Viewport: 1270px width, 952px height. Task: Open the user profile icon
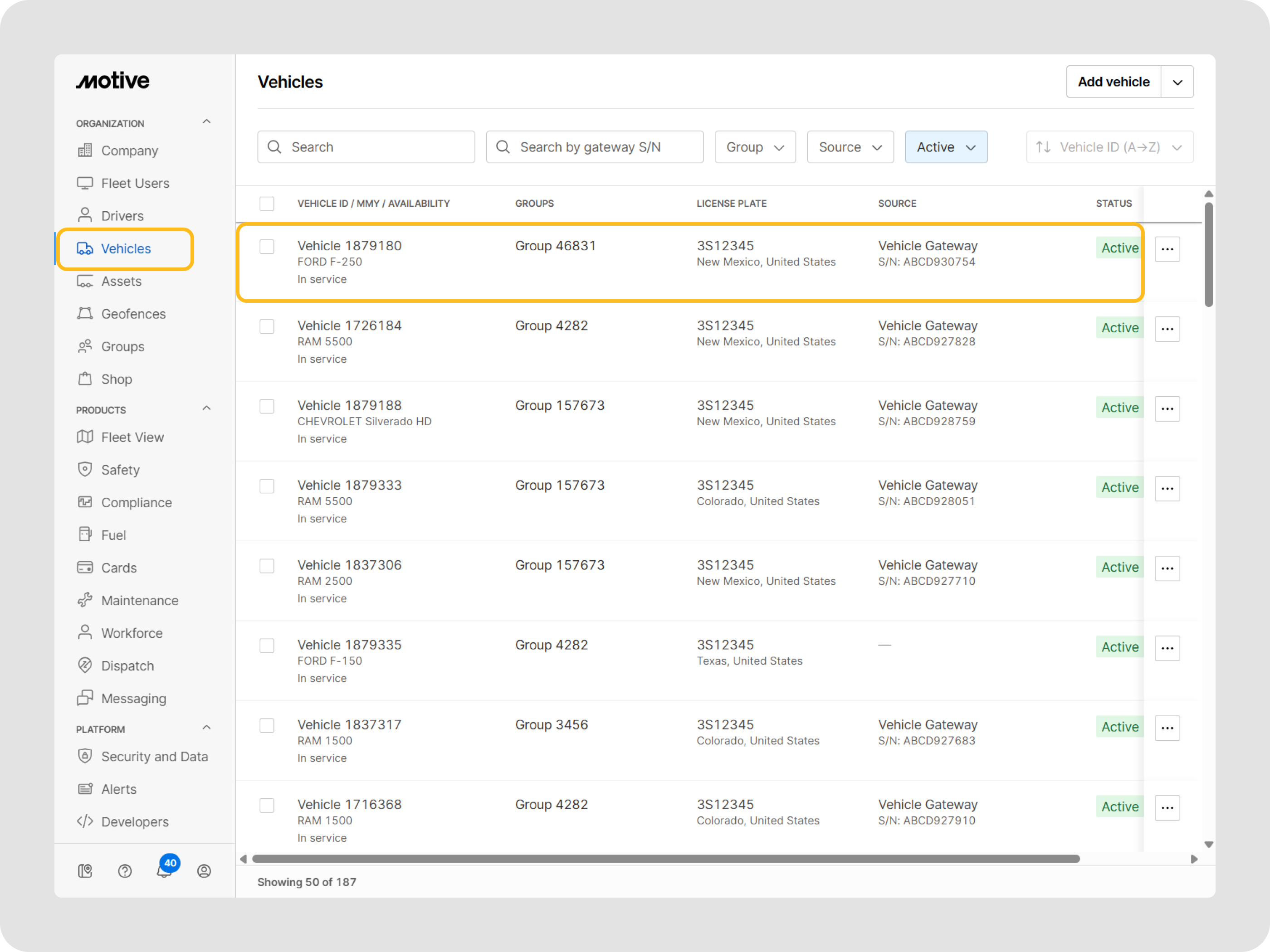pyautogui.click(x=204, y=871)
